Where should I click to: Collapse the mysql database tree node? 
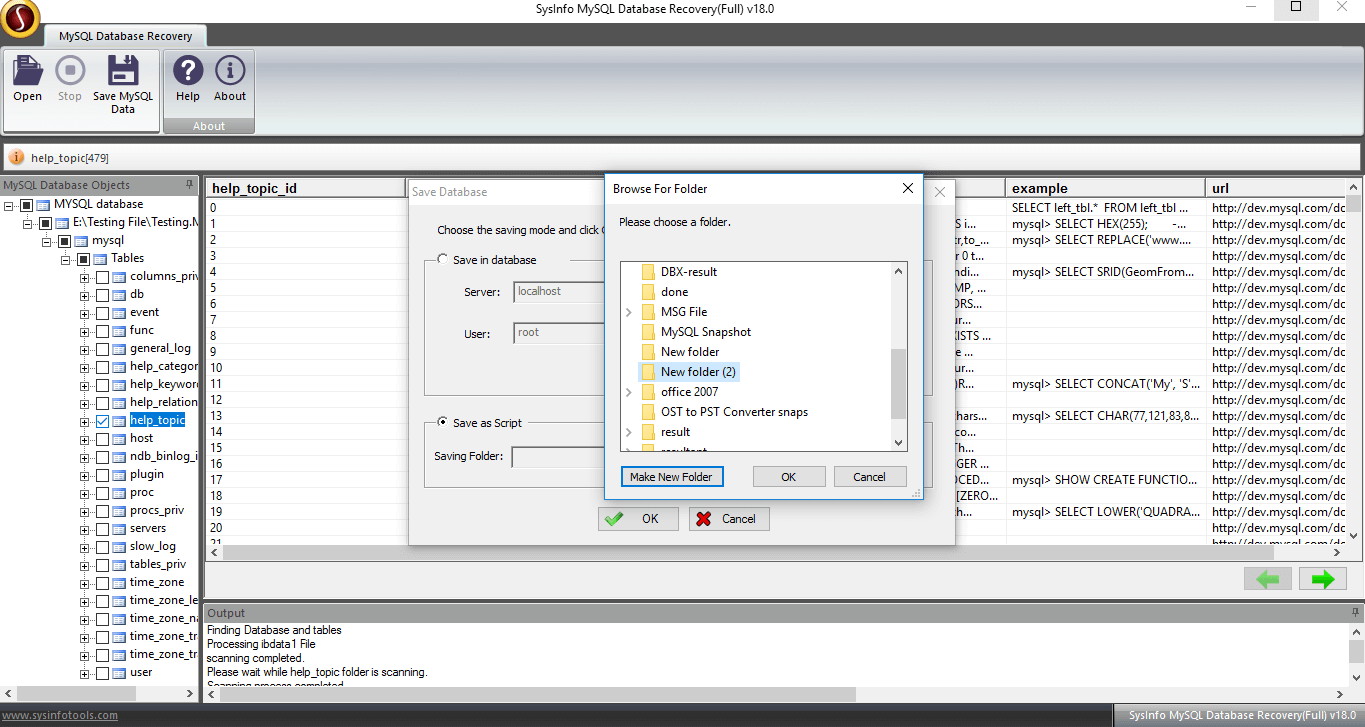(x=46, y=241)
